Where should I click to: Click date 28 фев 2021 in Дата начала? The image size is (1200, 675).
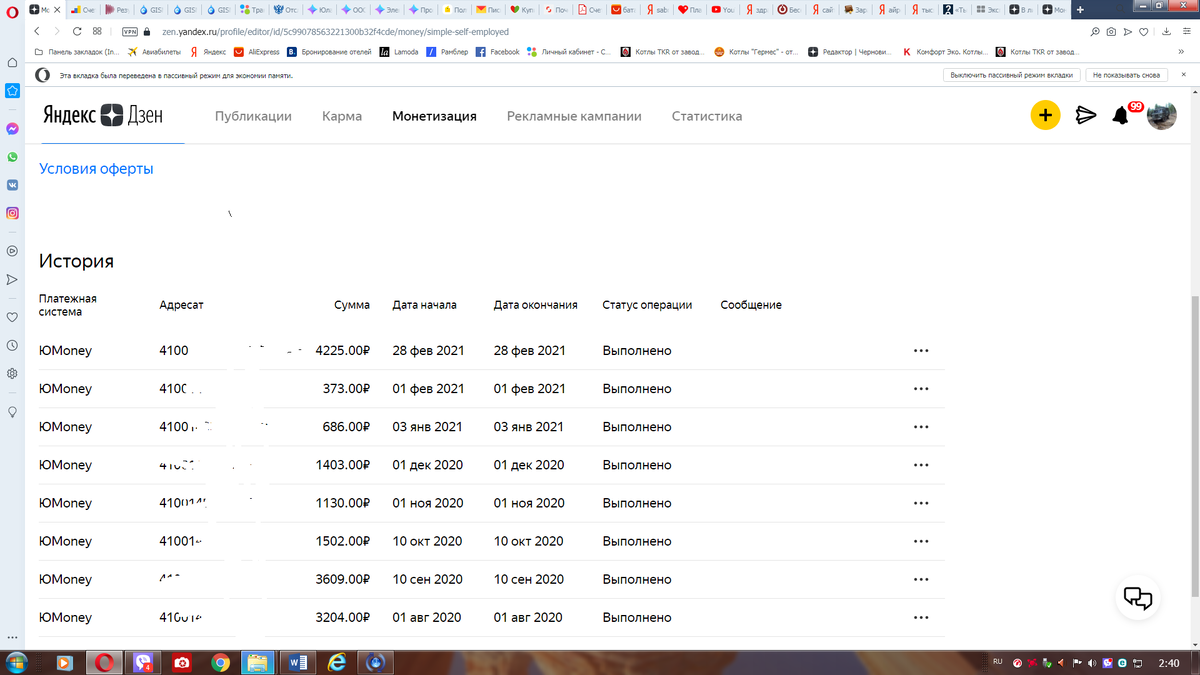coord(428,351)
